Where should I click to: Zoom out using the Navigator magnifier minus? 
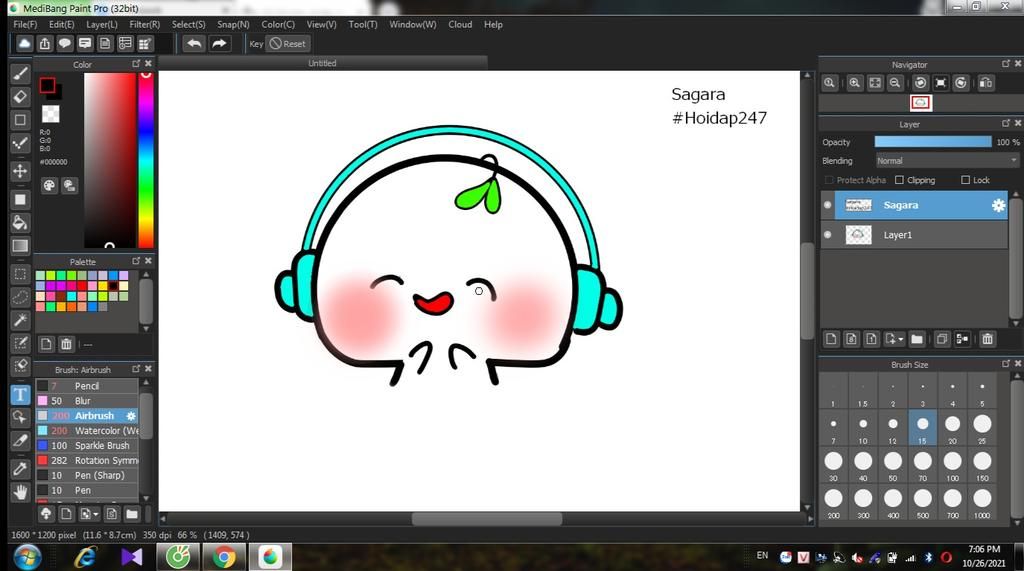(x=895, y=83)
